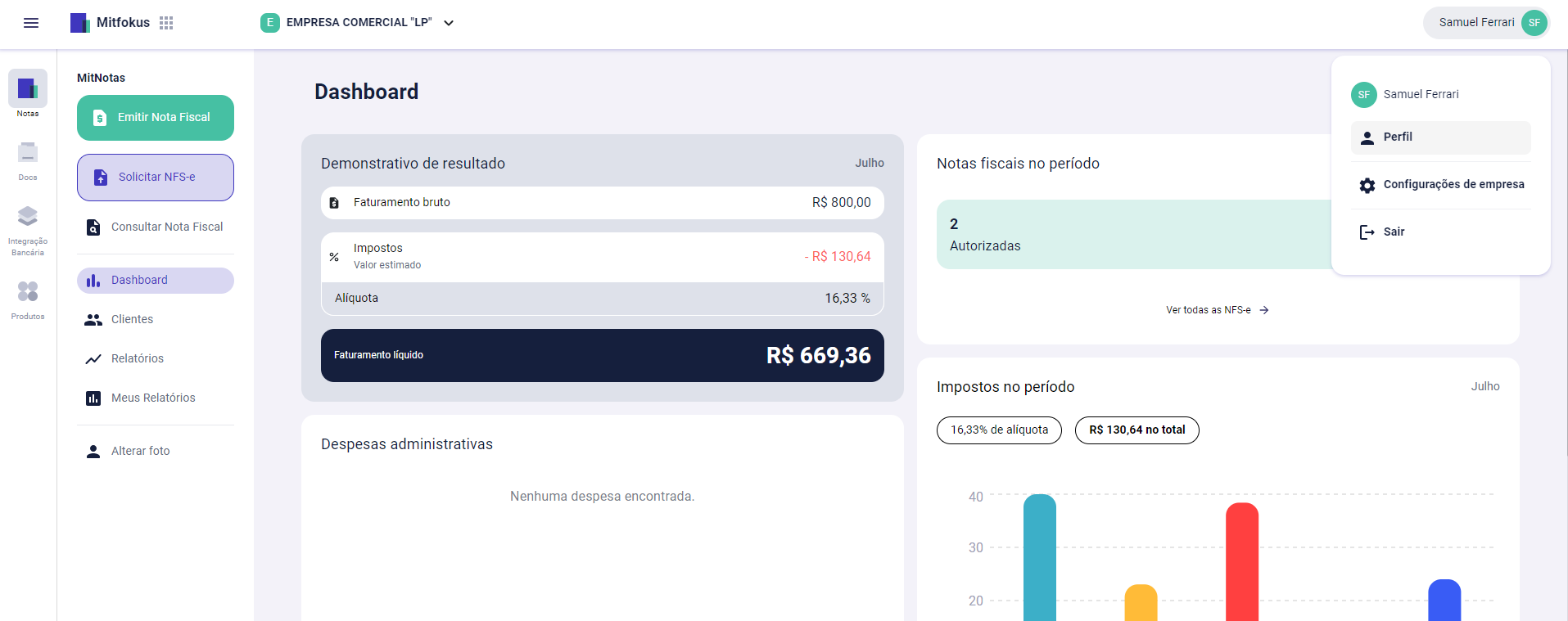This screenshot has height=621, width=1568.
Task: Click the Impostos percent icon
Action: (334, 257)
